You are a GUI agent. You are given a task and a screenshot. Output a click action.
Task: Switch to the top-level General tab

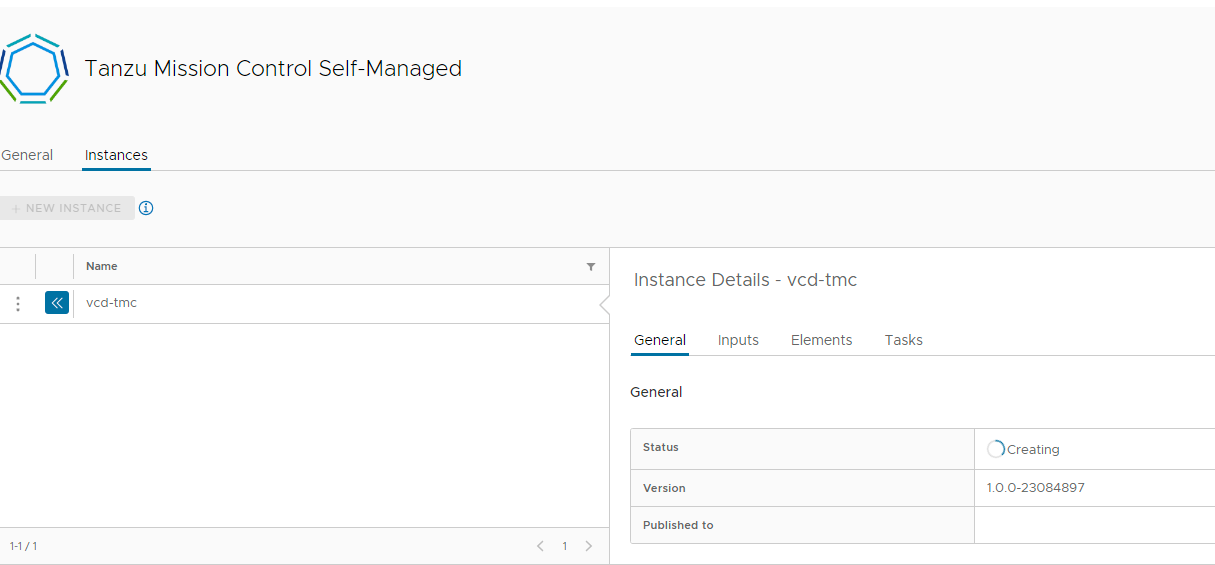point(27,155)
